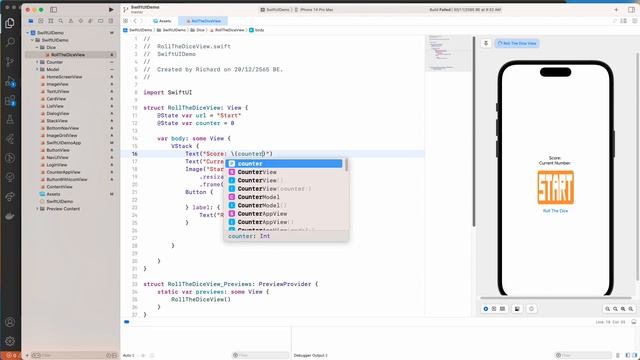Open related items grid icon in editor bar
The width and height of the screenshot is (640, 360).
pos(125,21)
